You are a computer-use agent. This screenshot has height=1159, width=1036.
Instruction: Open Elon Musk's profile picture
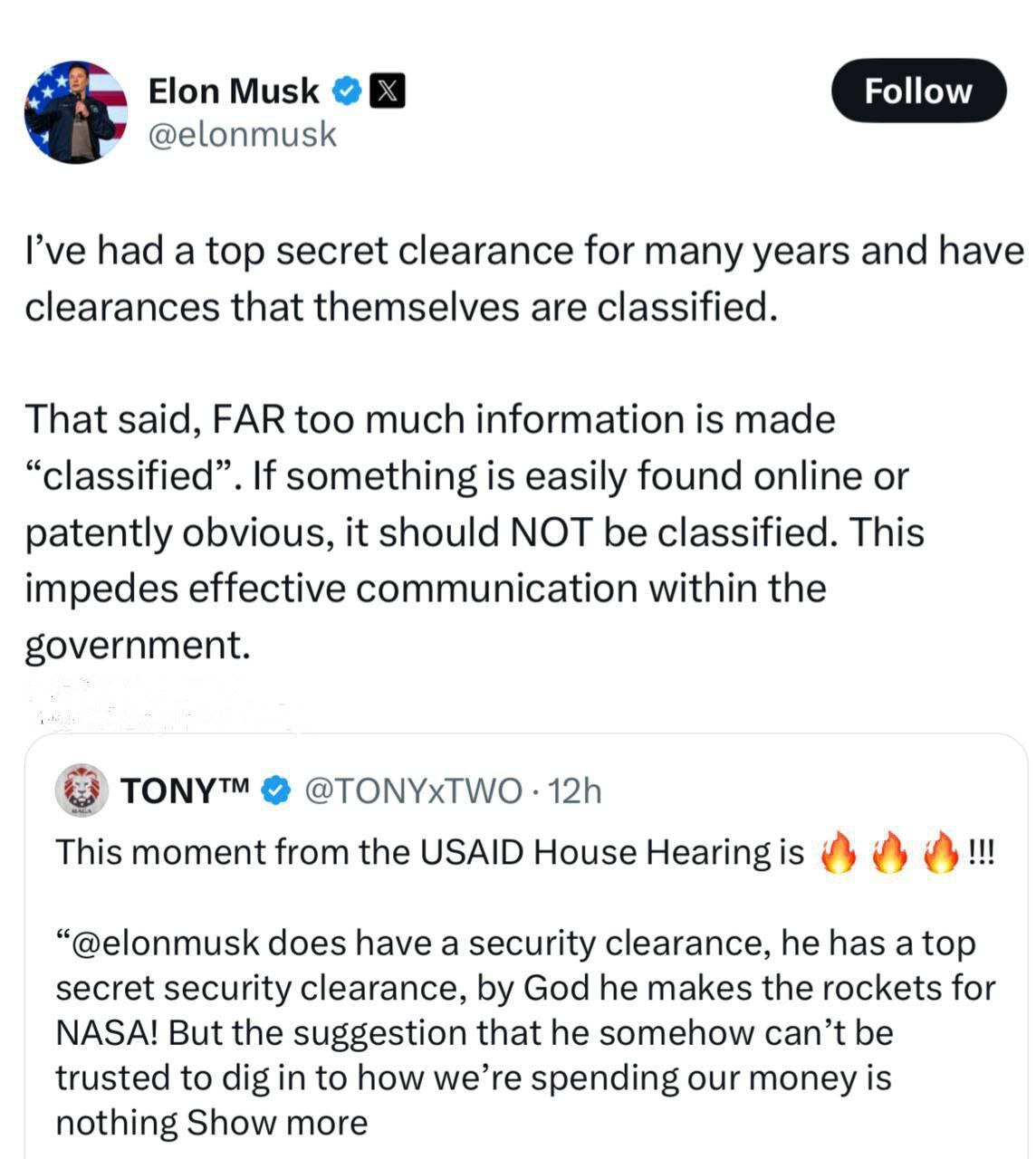pos(76,112)
